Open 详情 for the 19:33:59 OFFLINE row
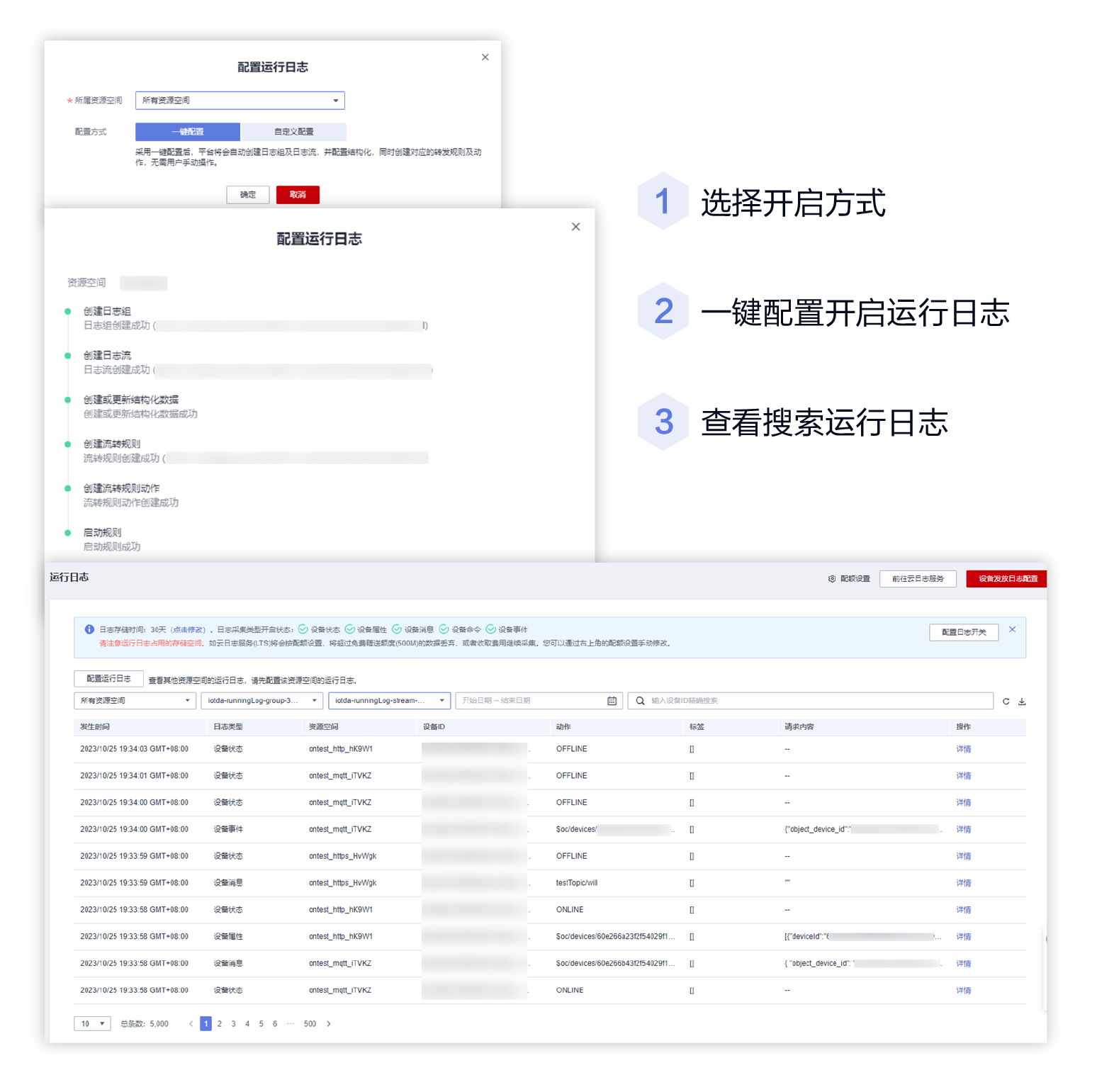1097x1092 pixels. coord(963,856)
